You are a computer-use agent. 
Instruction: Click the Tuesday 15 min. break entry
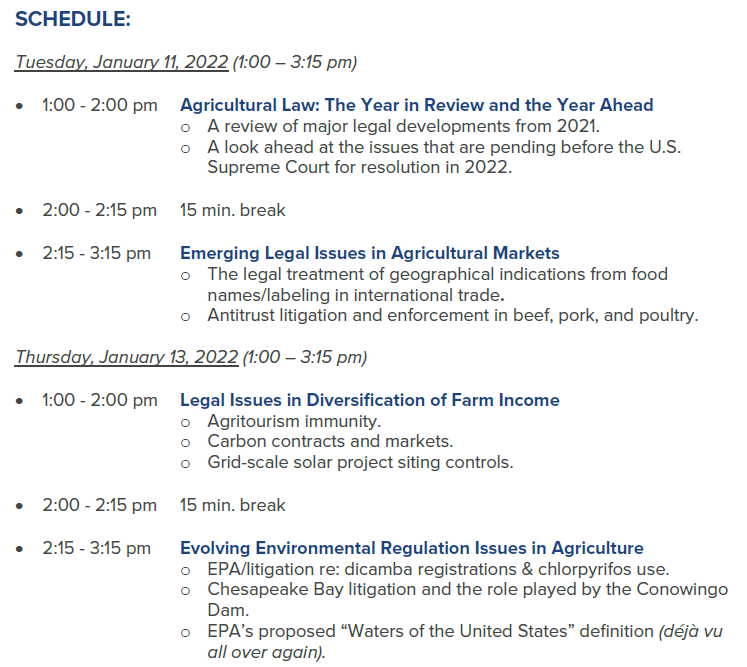[x=232, y=210]
